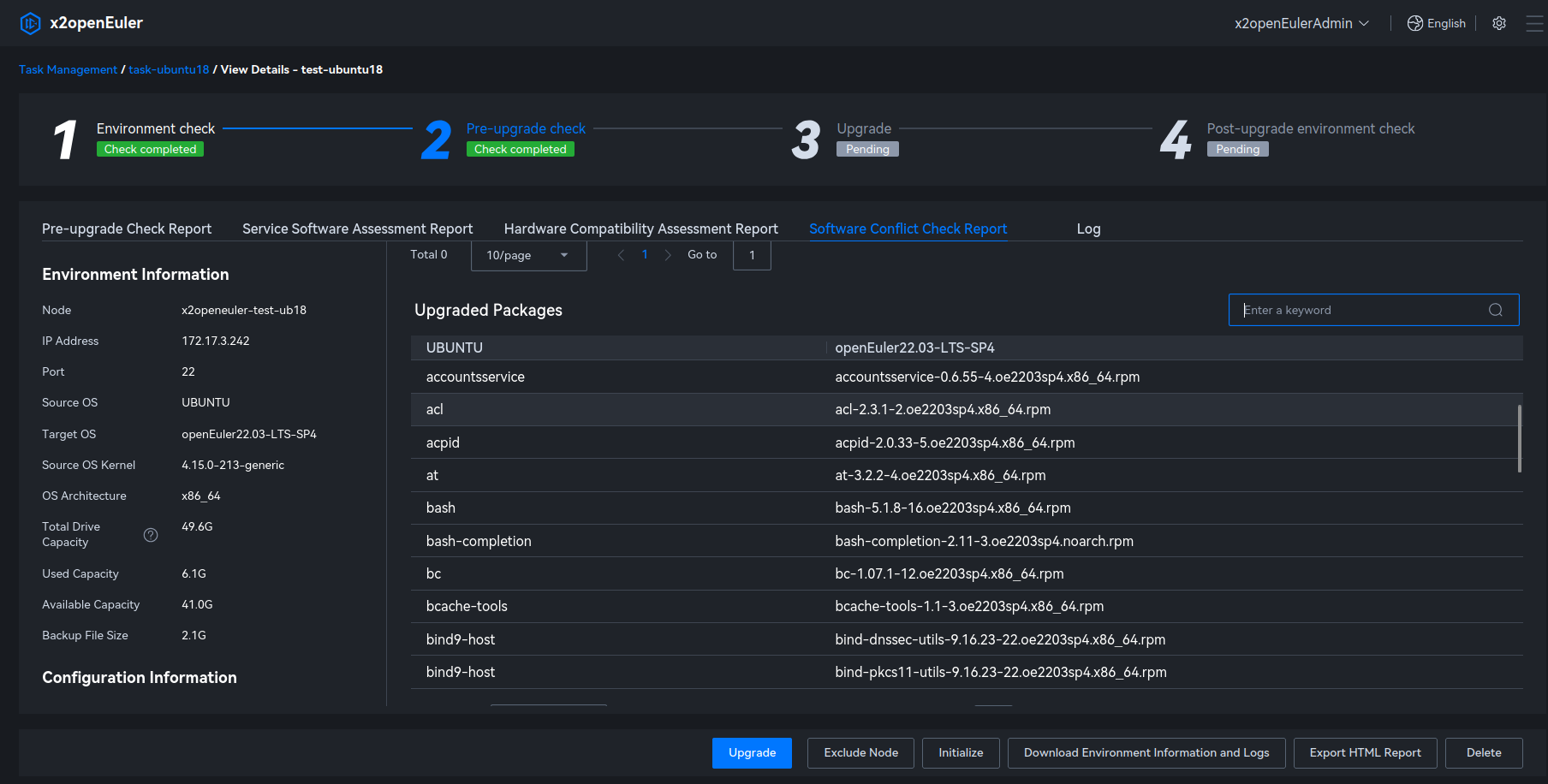Screen dimensions: 1548x784
Task: Click Download Environment Information and Logs
Action: pyautogui.click(x=1146, y=753)
